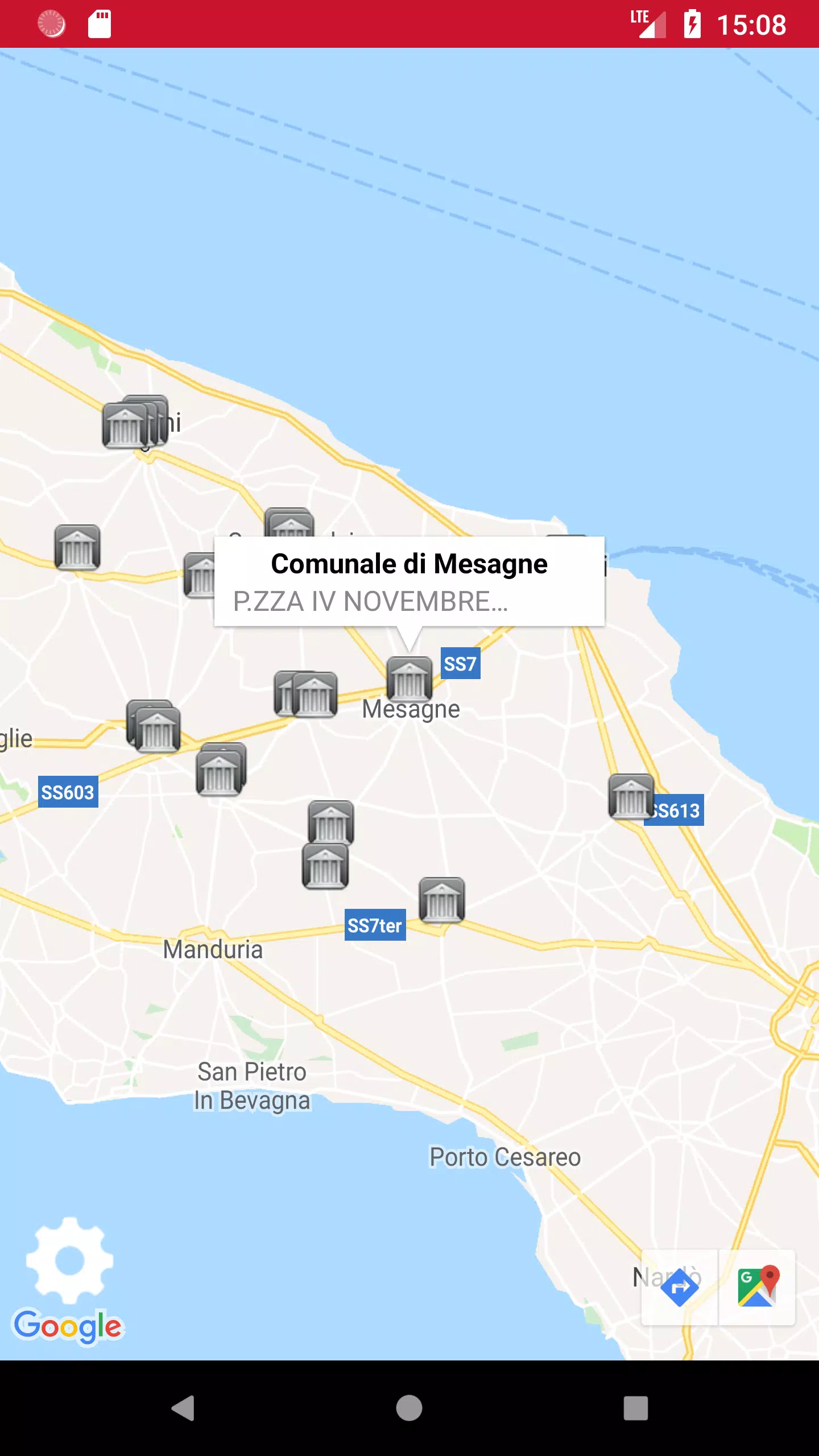The width and height of the screenshot is (819, 1456).
Task: Open recent apps with square button
Action: click(636, 1408)
